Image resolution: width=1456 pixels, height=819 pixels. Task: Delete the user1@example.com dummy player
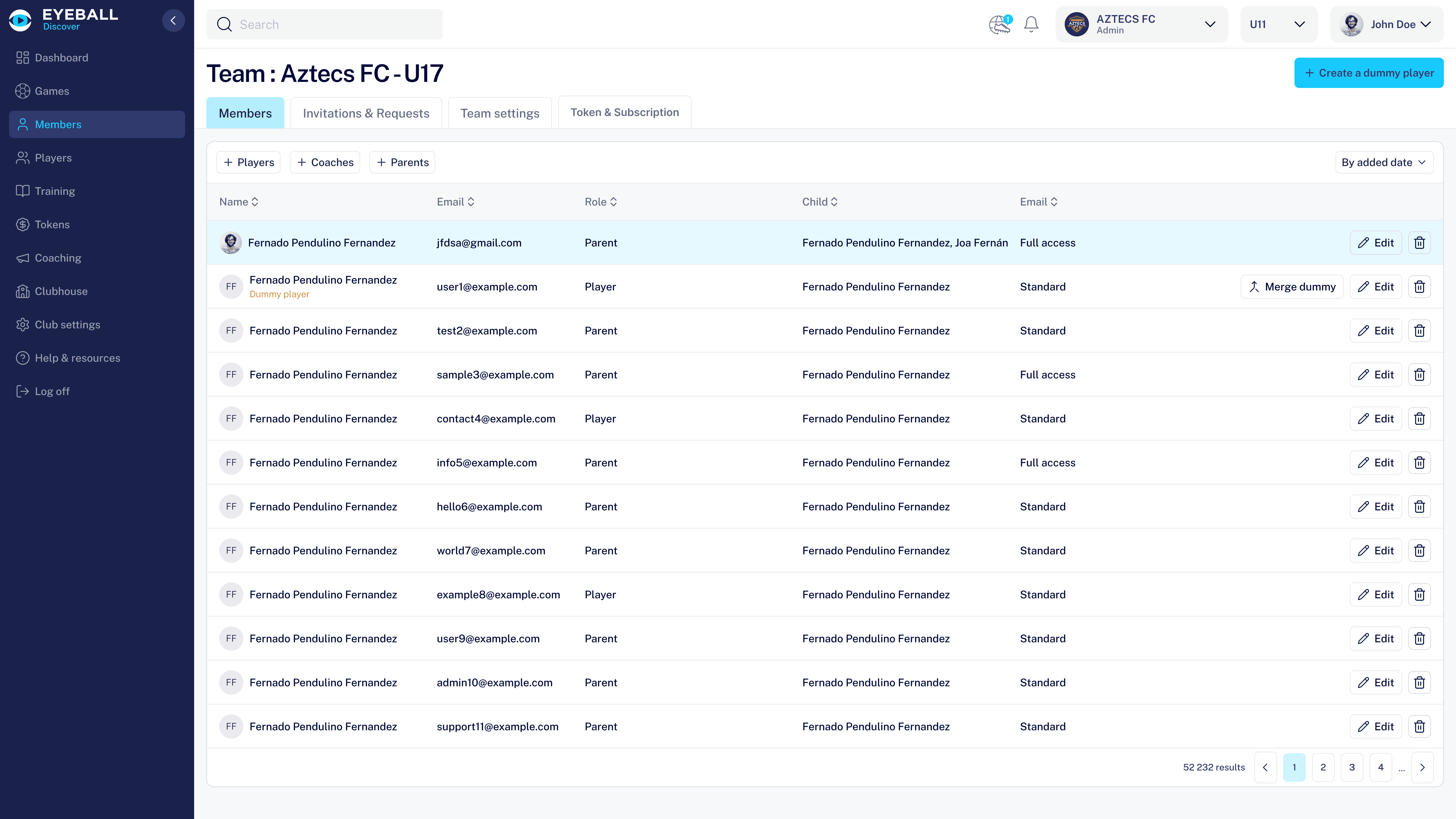pyautogui.click(x=1419, y=287)
